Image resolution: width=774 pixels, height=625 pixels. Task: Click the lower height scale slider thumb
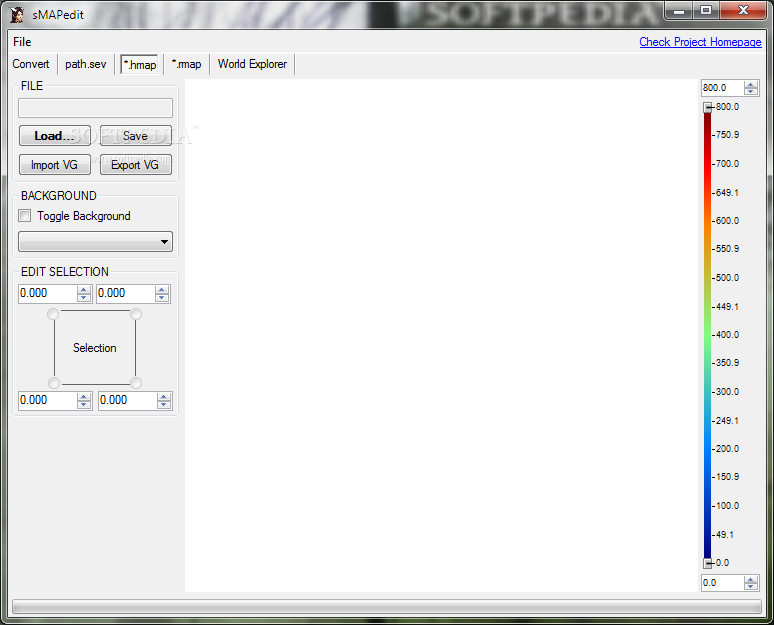[708, 563]
